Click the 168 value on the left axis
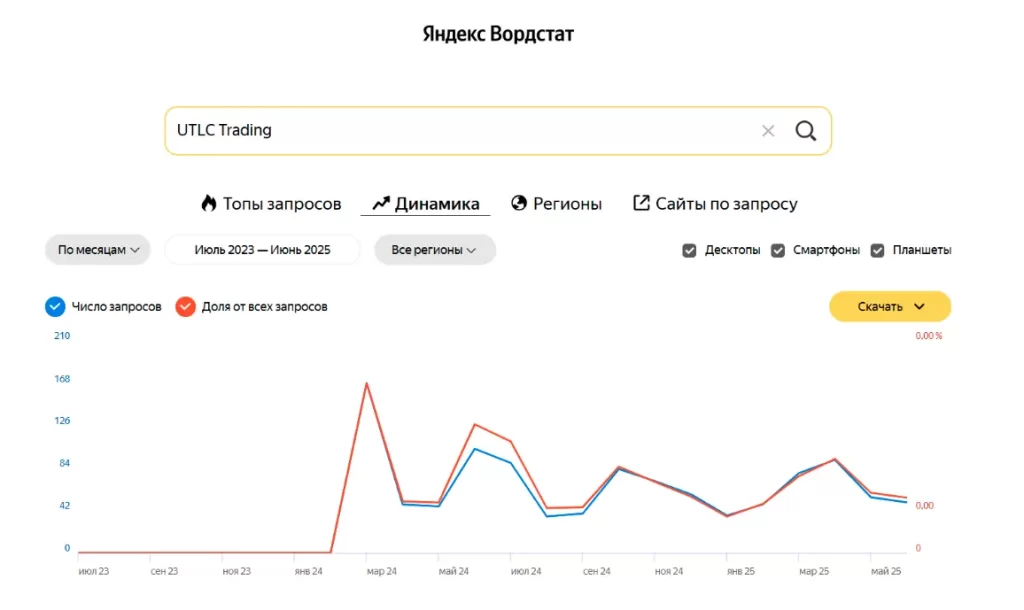1024x610 pixels. (x=62, y=379)
